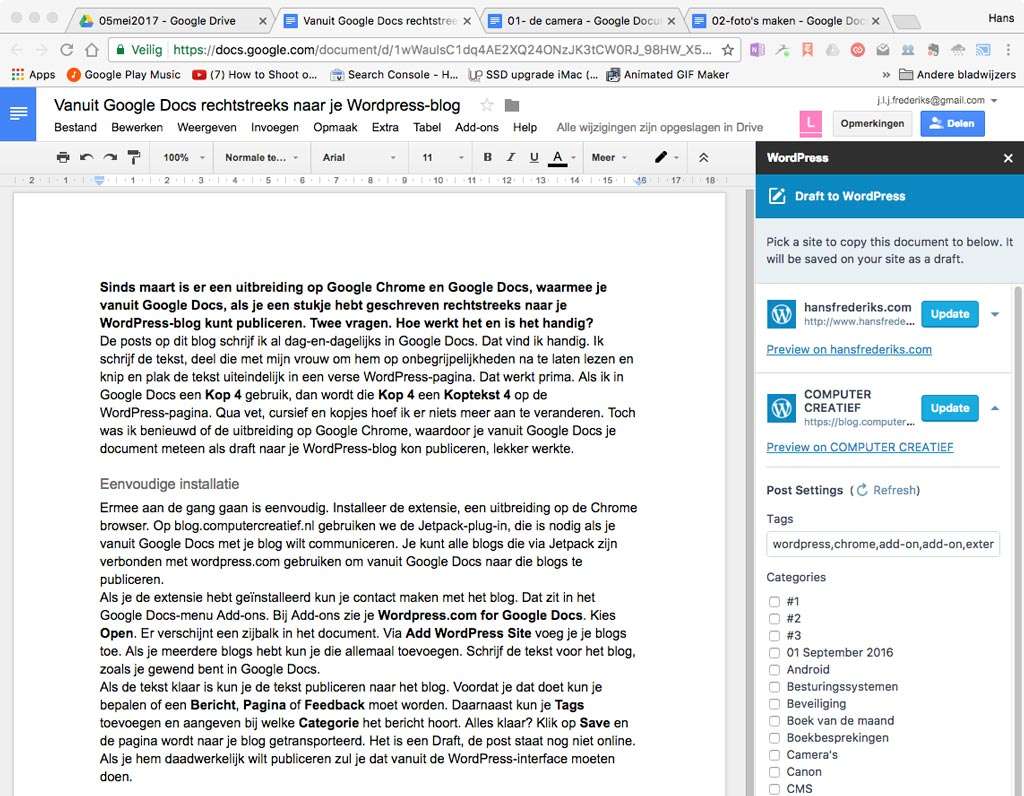The width and height of the screenshot is (1024, 796).
Task: Click the left indent ruler marker
Action: tap(99, 180)
